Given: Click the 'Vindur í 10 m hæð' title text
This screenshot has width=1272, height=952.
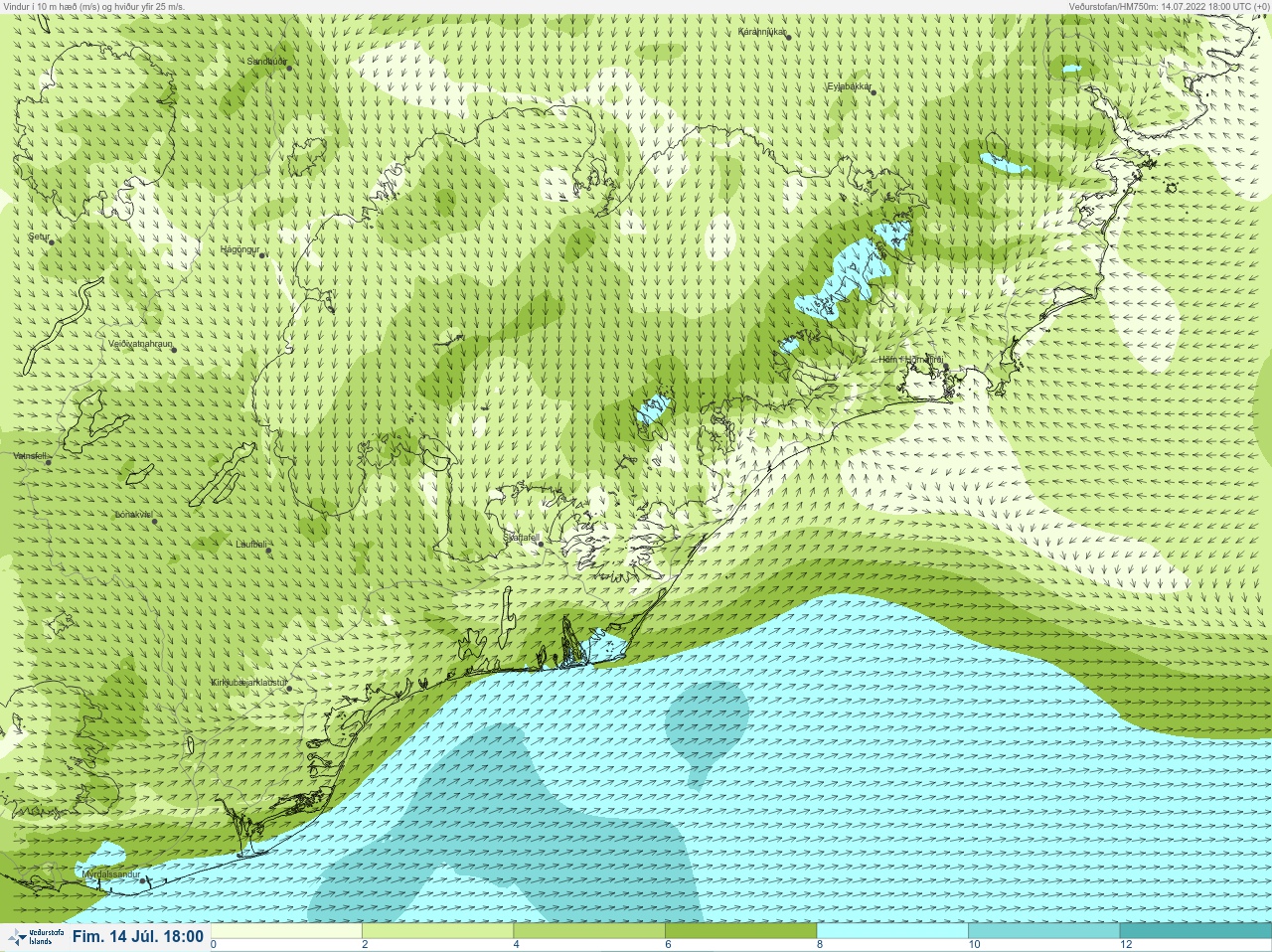Looking at the screenshot, I should coord(94,6).
